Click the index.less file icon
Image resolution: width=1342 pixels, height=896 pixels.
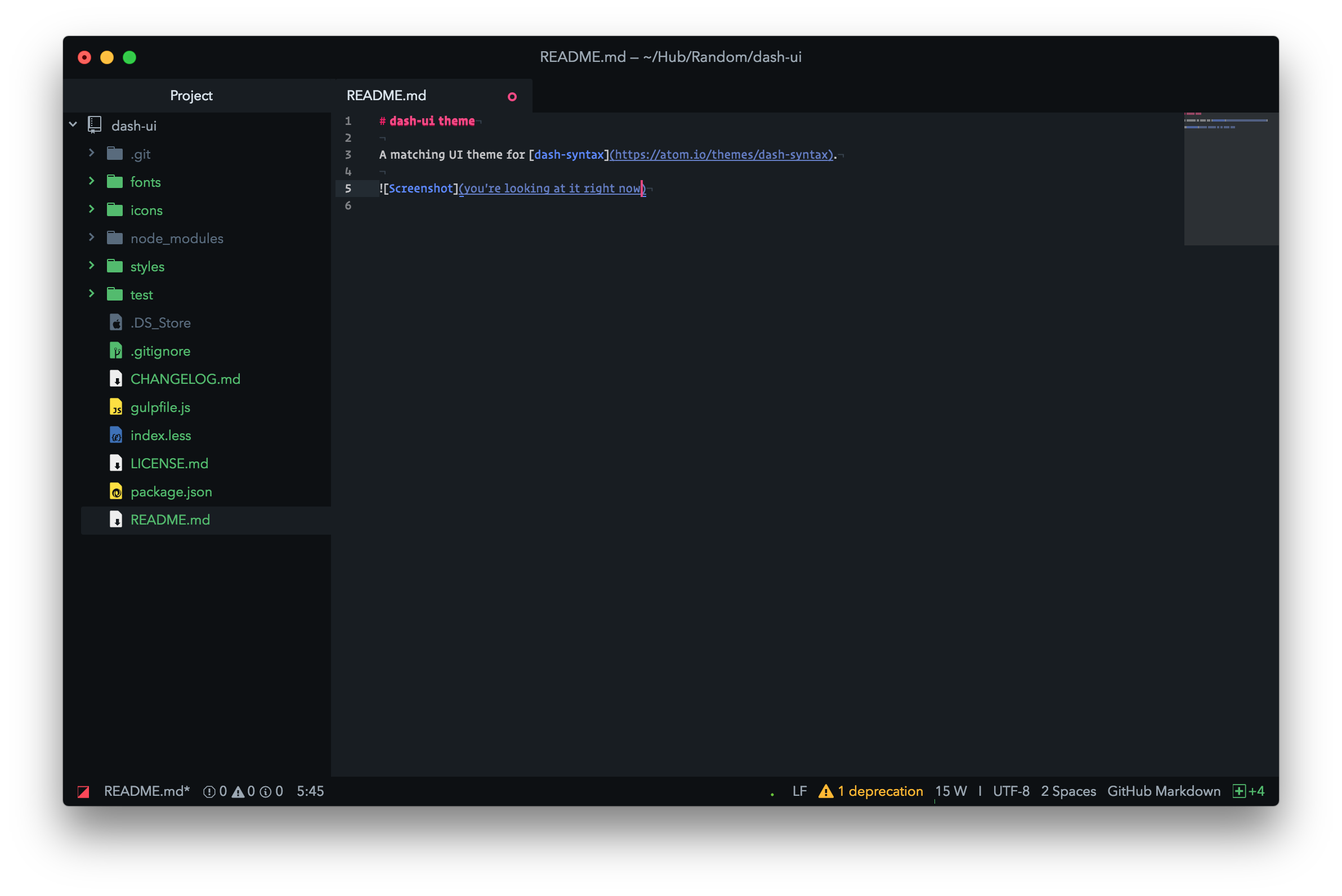(116, 436)
